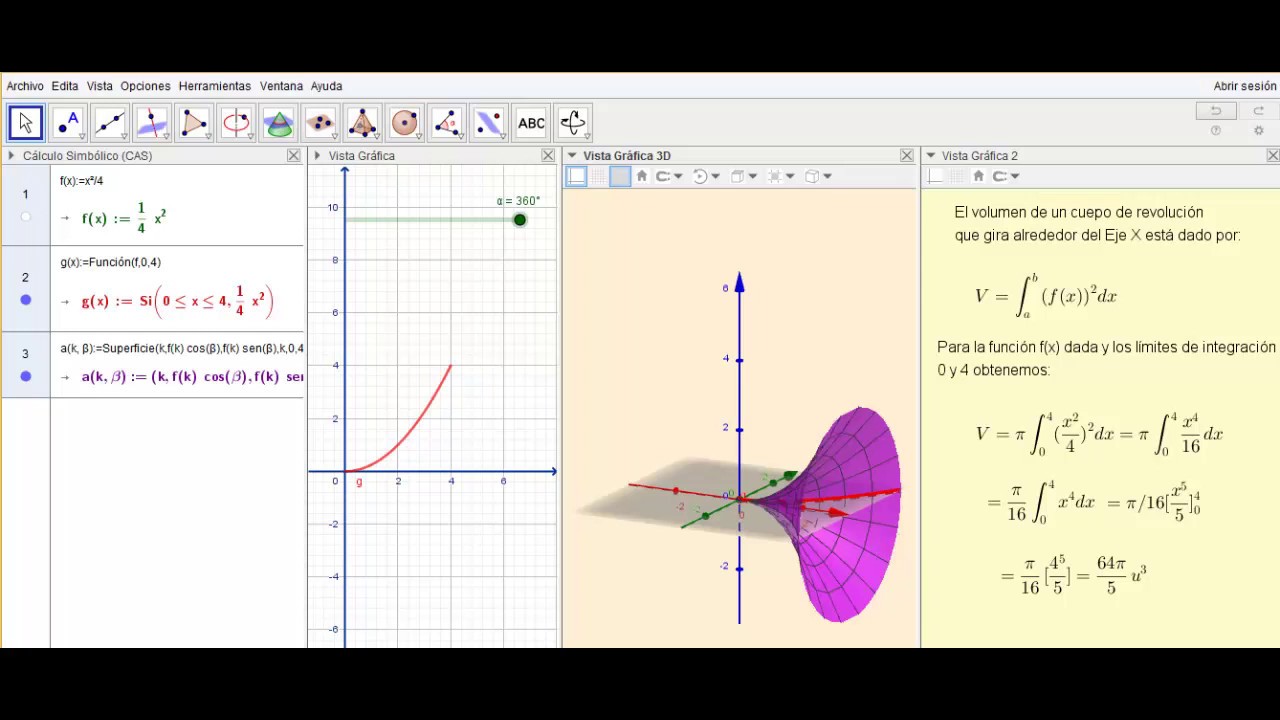Toggle grid display in Vista Gráfica 3D
1280x720 pixels.
point(598,176)
